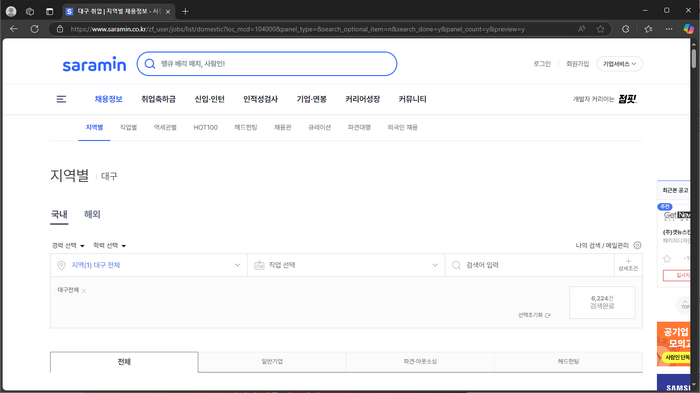The image size is (700, 393).
Task: Open the 인적성검사 menu
Action: click(x=260, y=99)
